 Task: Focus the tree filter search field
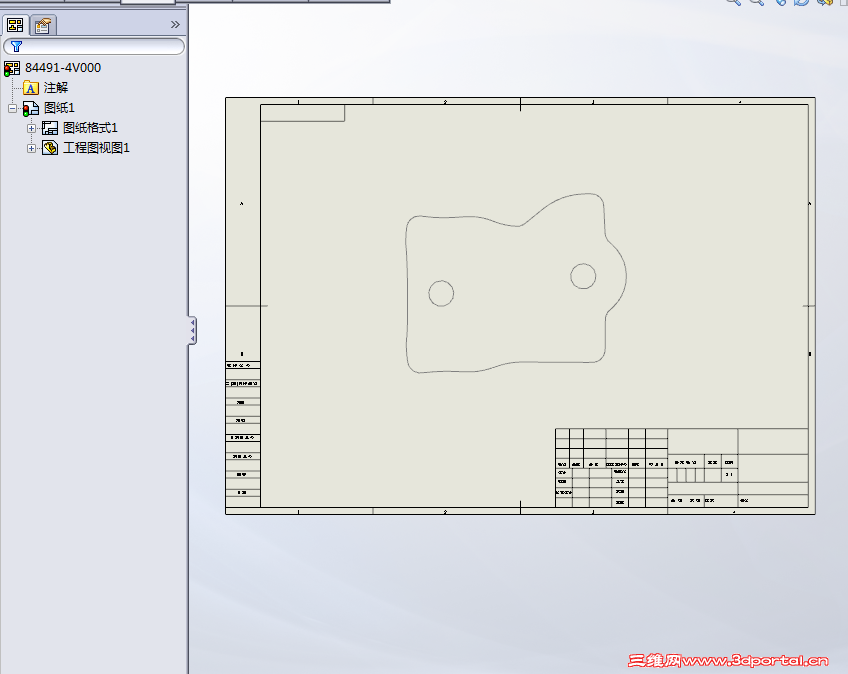[x=94, y=47]
